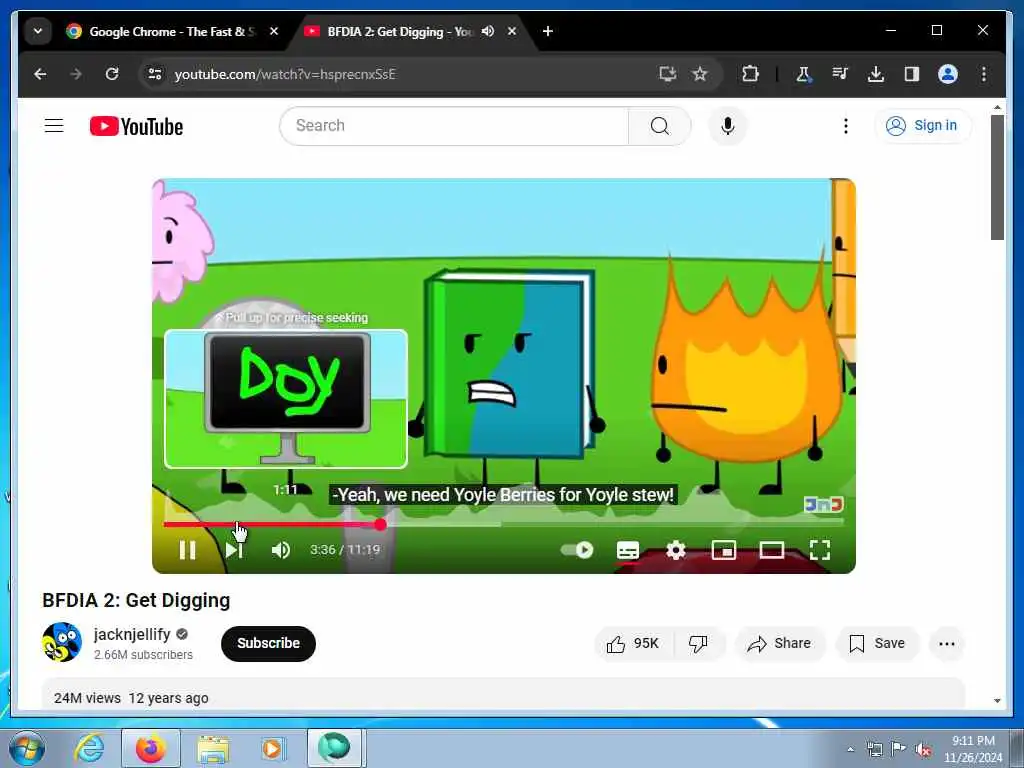
Task: Enter full screen video mode
Action: tap(820, 550)
